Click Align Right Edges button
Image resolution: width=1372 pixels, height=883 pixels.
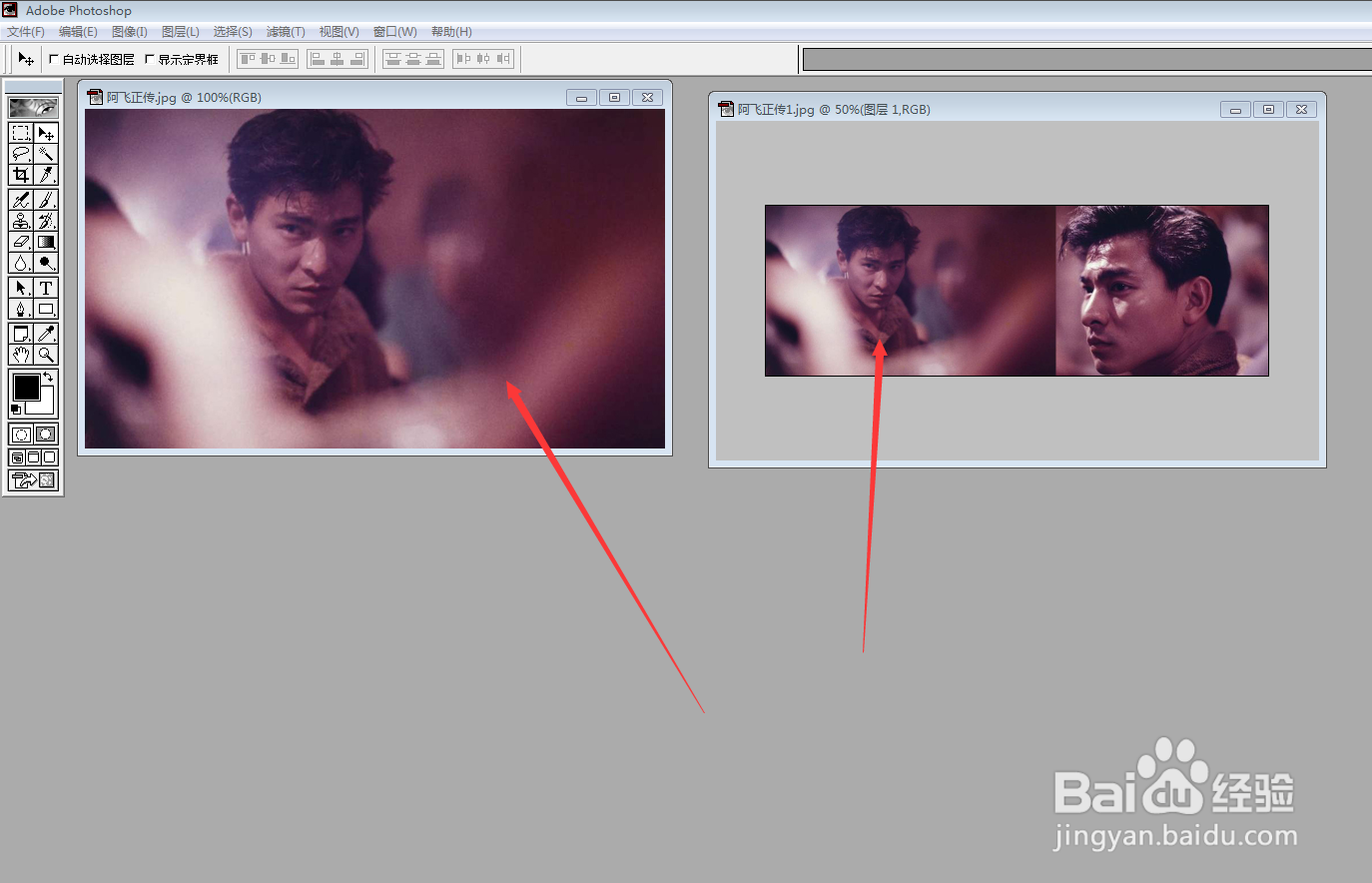pos(357,59)
